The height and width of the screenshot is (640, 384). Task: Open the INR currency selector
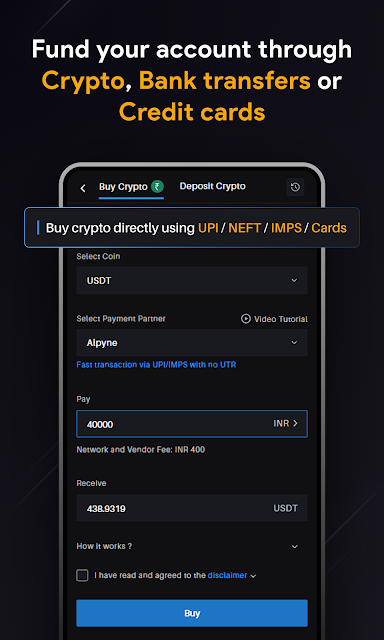pyautogui.click(x=286, y=424)
